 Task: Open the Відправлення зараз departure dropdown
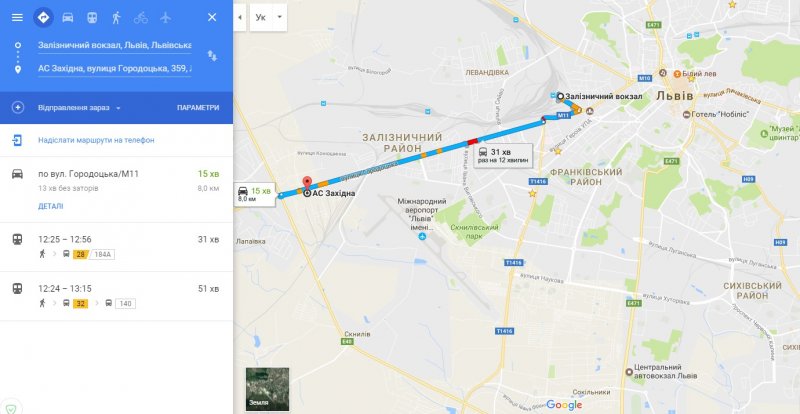[79, 108]
